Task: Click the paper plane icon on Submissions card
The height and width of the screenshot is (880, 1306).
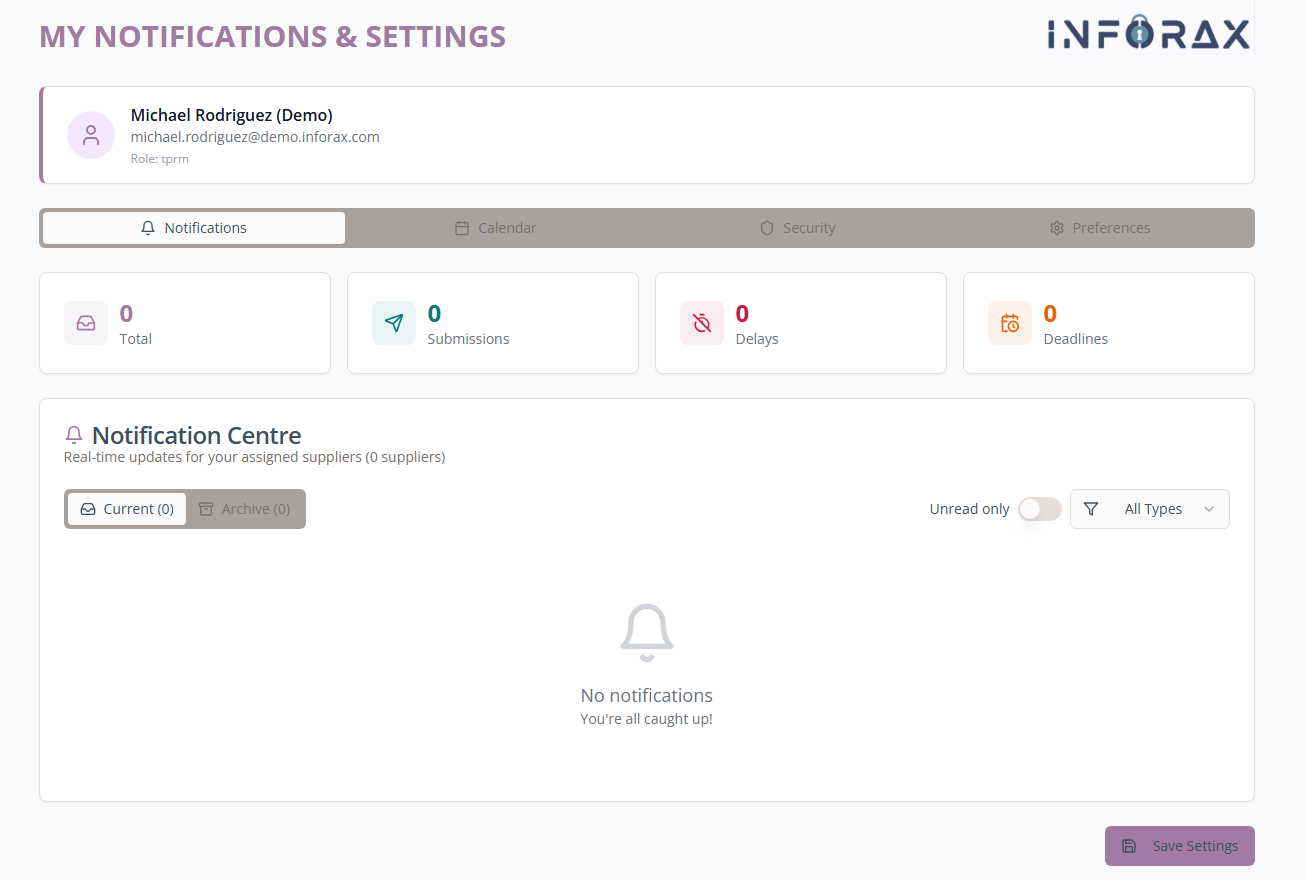Action: [394, 323]
